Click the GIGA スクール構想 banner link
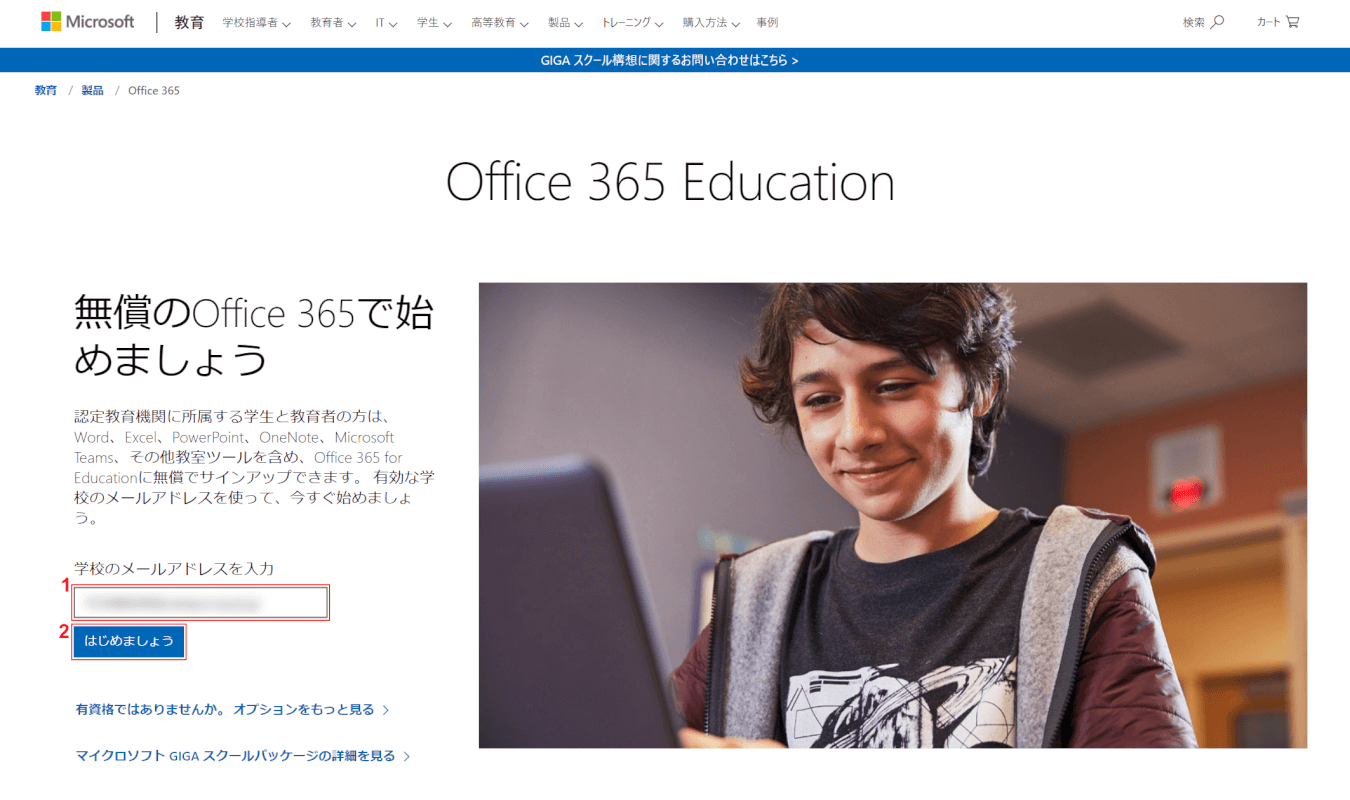 (669, 60)
